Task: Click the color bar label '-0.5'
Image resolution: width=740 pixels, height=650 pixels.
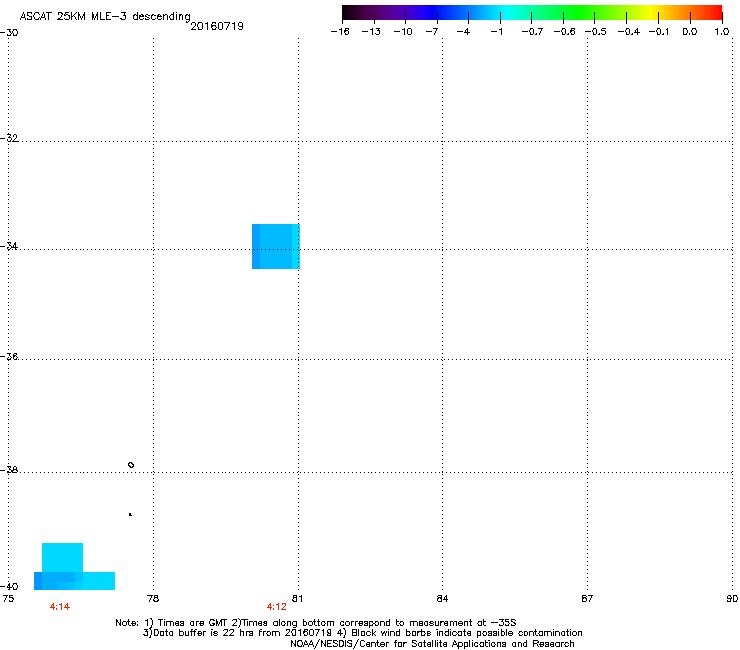Action: pos(595,32)
